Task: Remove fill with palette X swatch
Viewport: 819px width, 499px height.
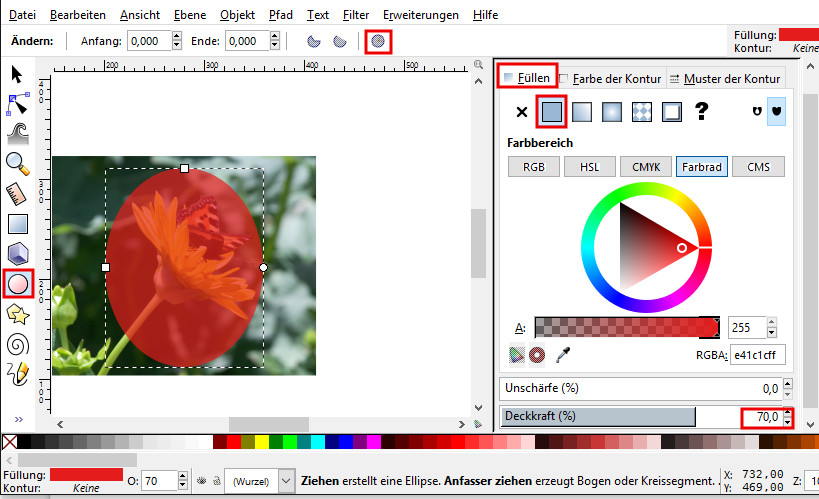Action: click(x=9, y=442)
